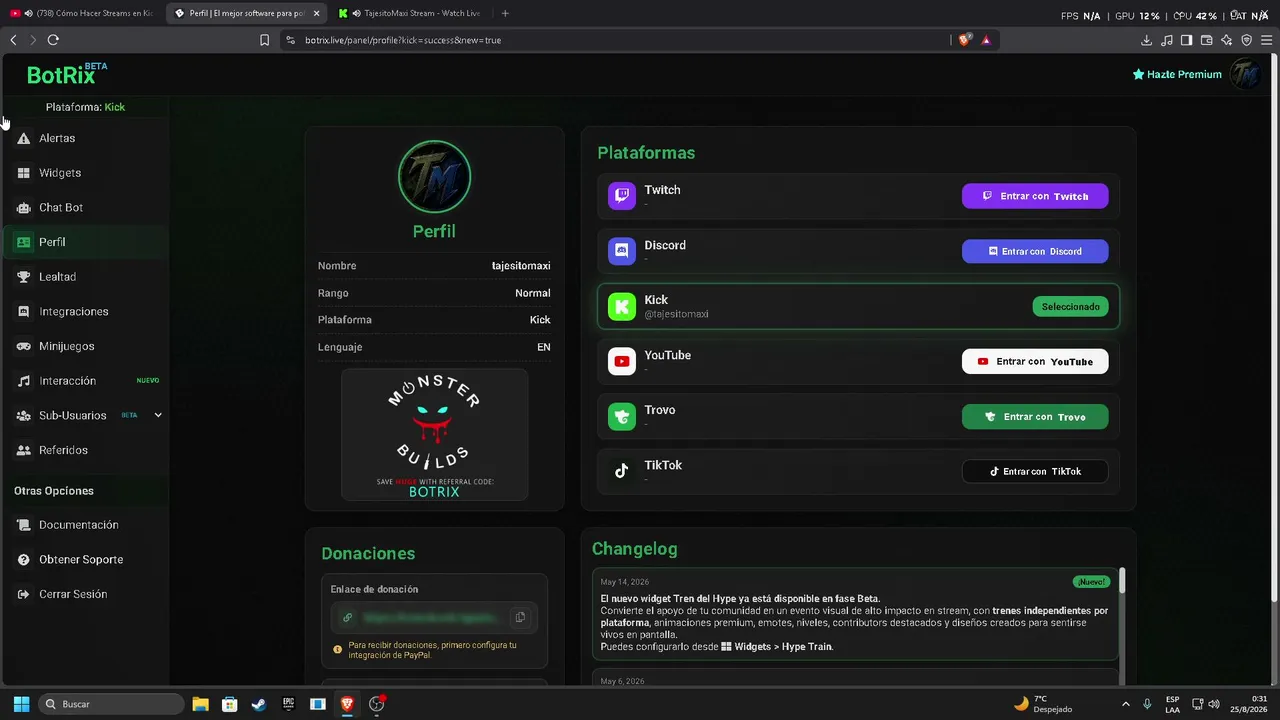This screenshot has width=1280, height=720.
Task: Expand the Sub-Usuarios submenu chevron
Action: tap(158, 415)
